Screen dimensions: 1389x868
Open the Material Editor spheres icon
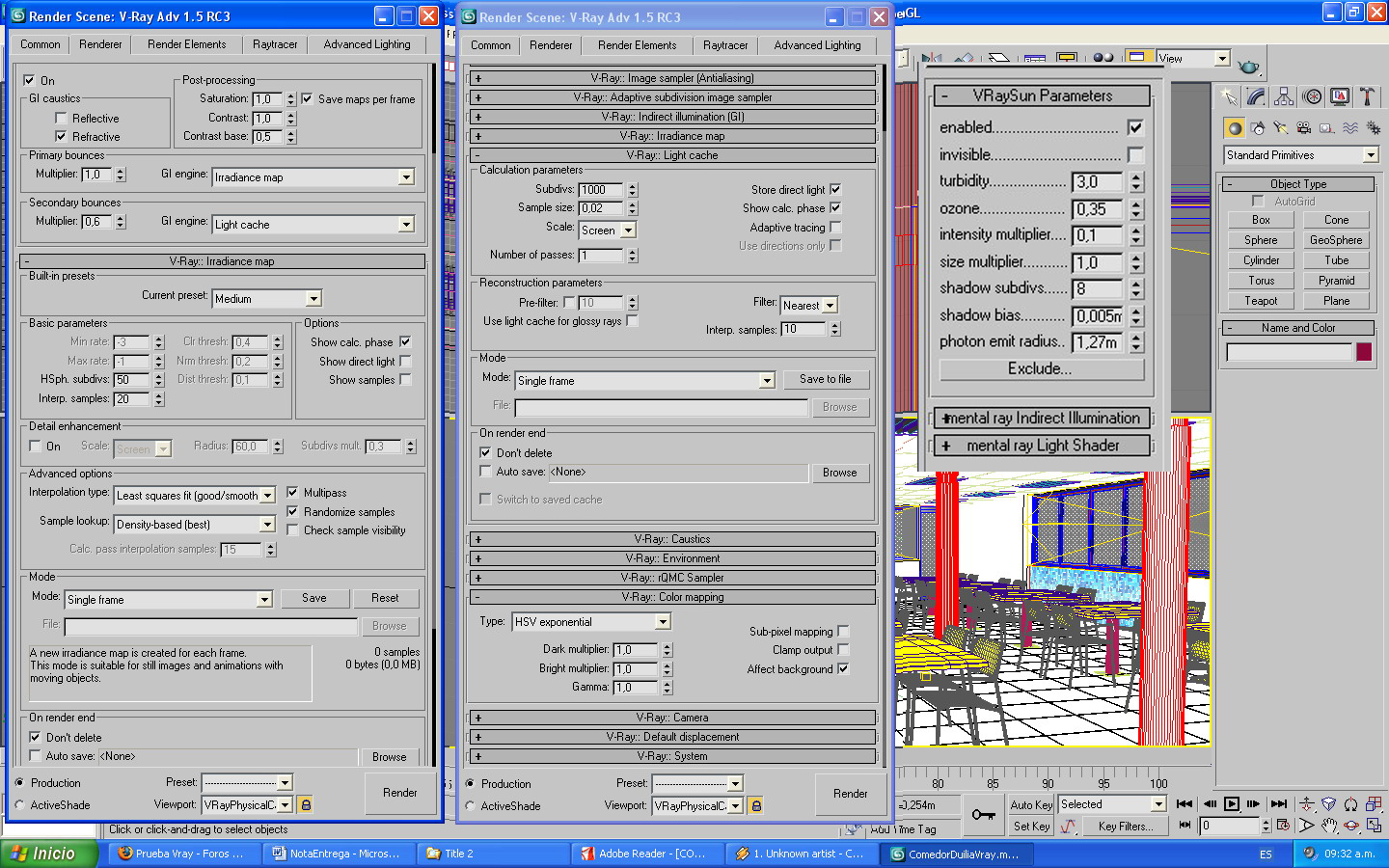click(1103, 58)
